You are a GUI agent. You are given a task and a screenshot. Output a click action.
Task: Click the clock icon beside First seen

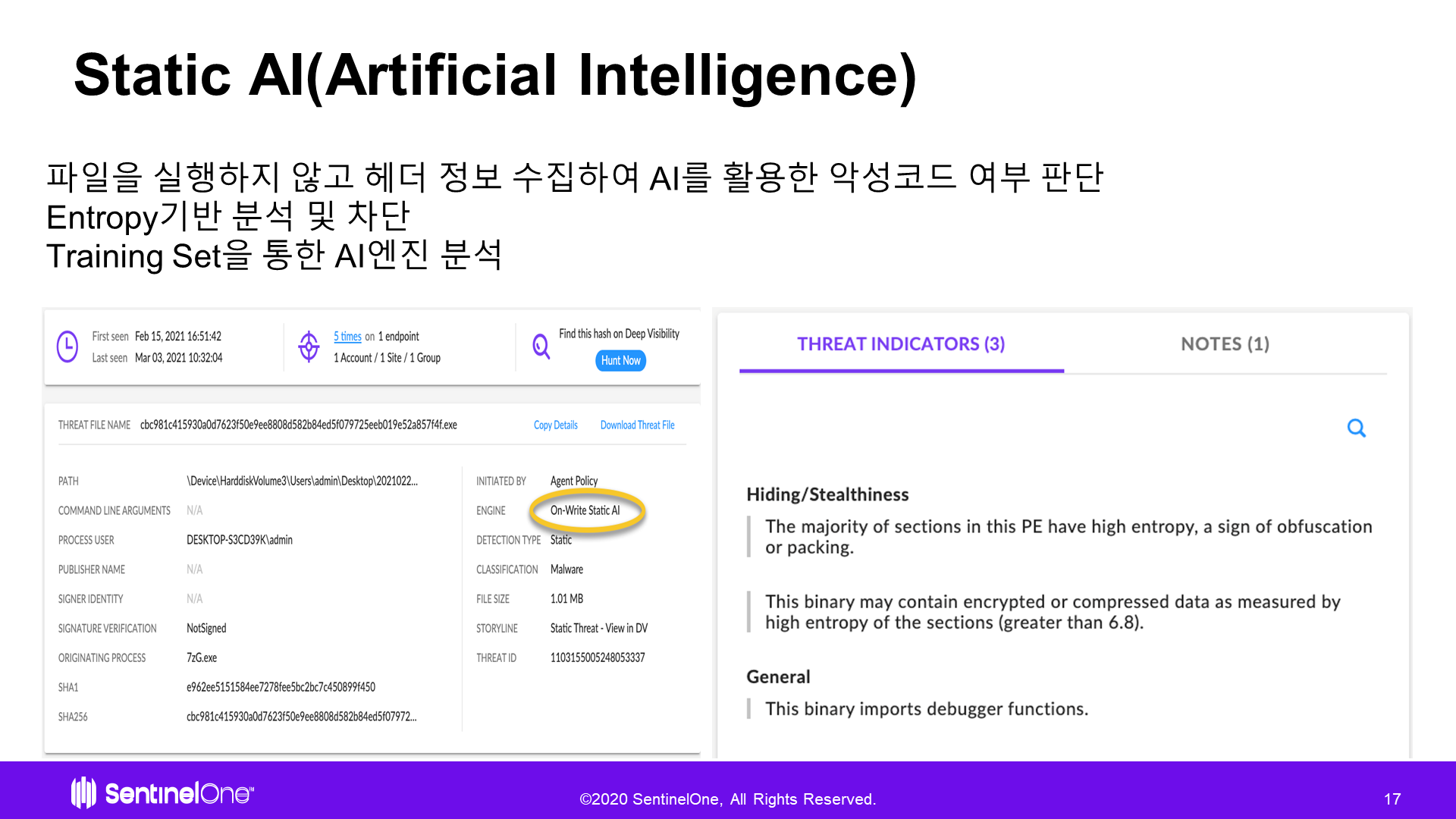[x=67, y=347]
